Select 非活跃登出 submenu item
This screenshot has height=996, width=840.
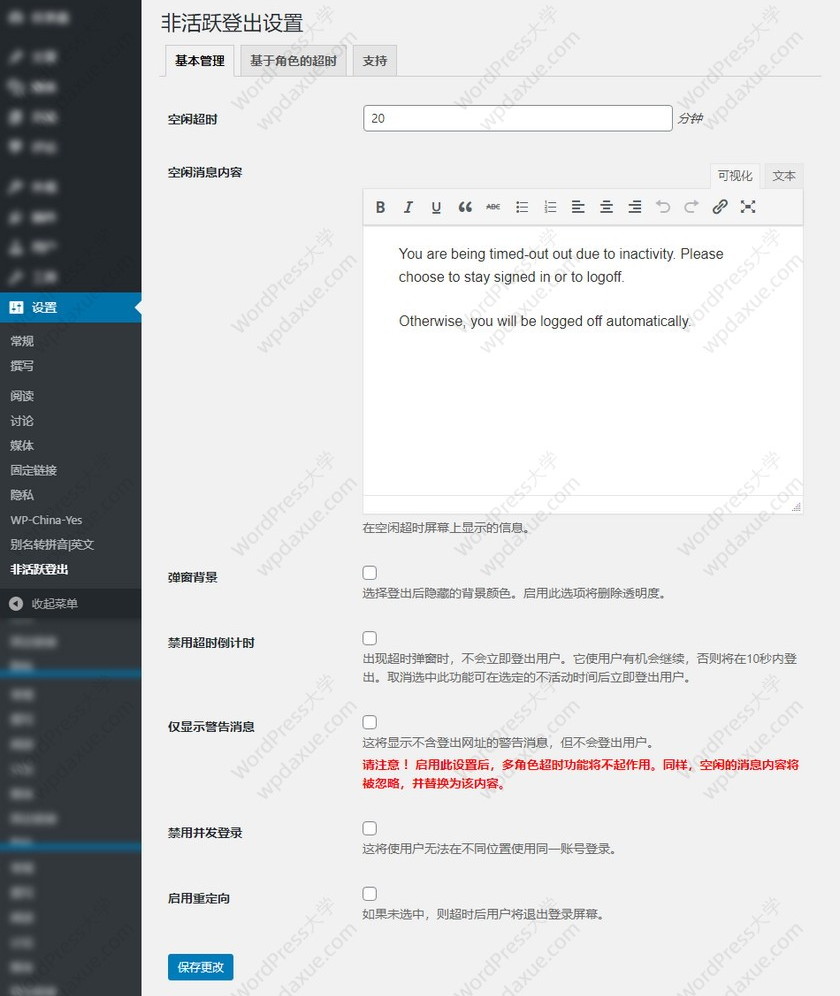click(39, 569)
